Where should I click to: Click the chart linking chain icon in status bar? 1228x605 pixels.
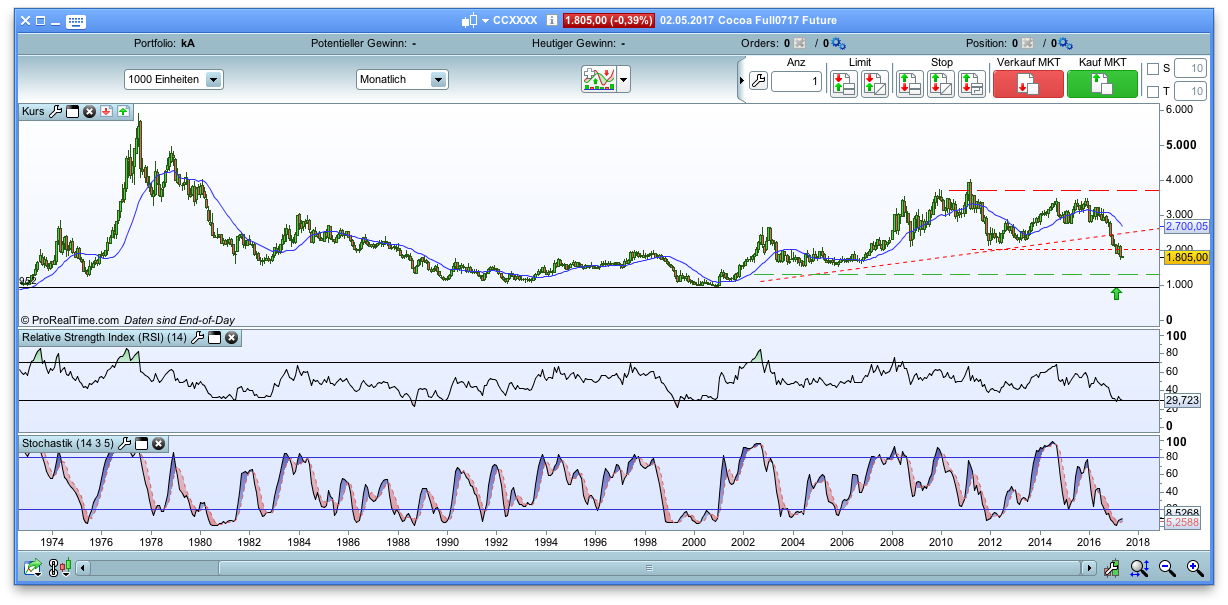53,567
